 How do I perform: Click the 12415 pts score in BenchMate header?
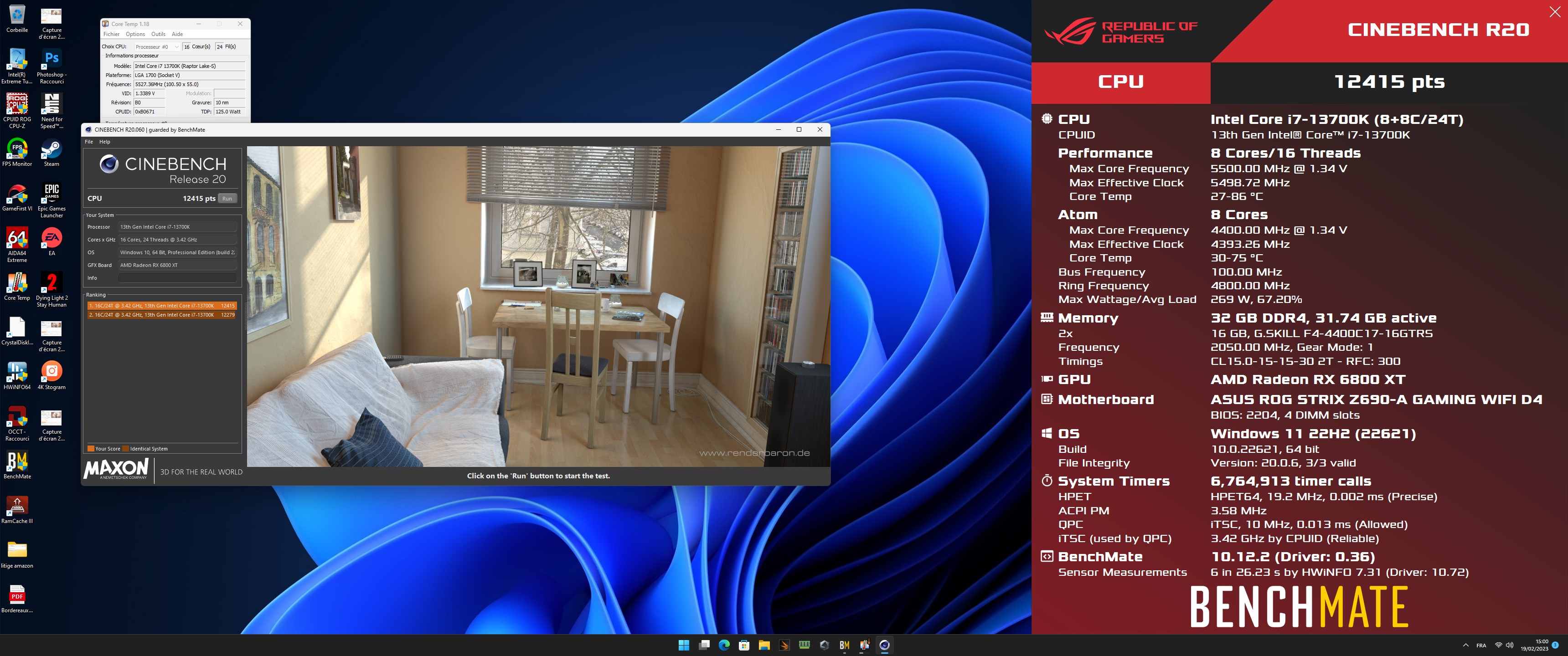(1389, 82)
